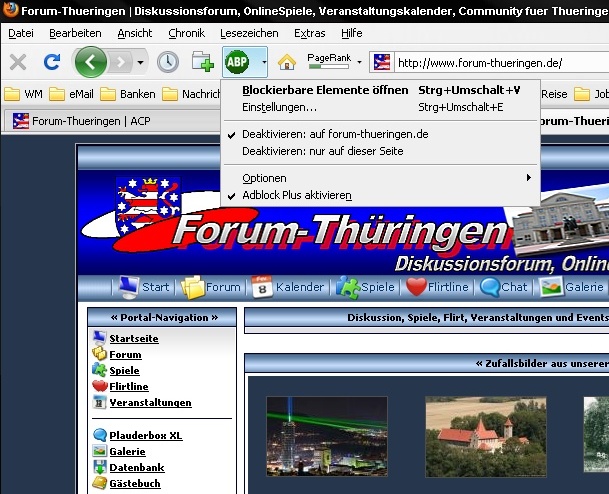Open the history clock icon
This screenshot has height=494, width=609.
click(168, 62)
